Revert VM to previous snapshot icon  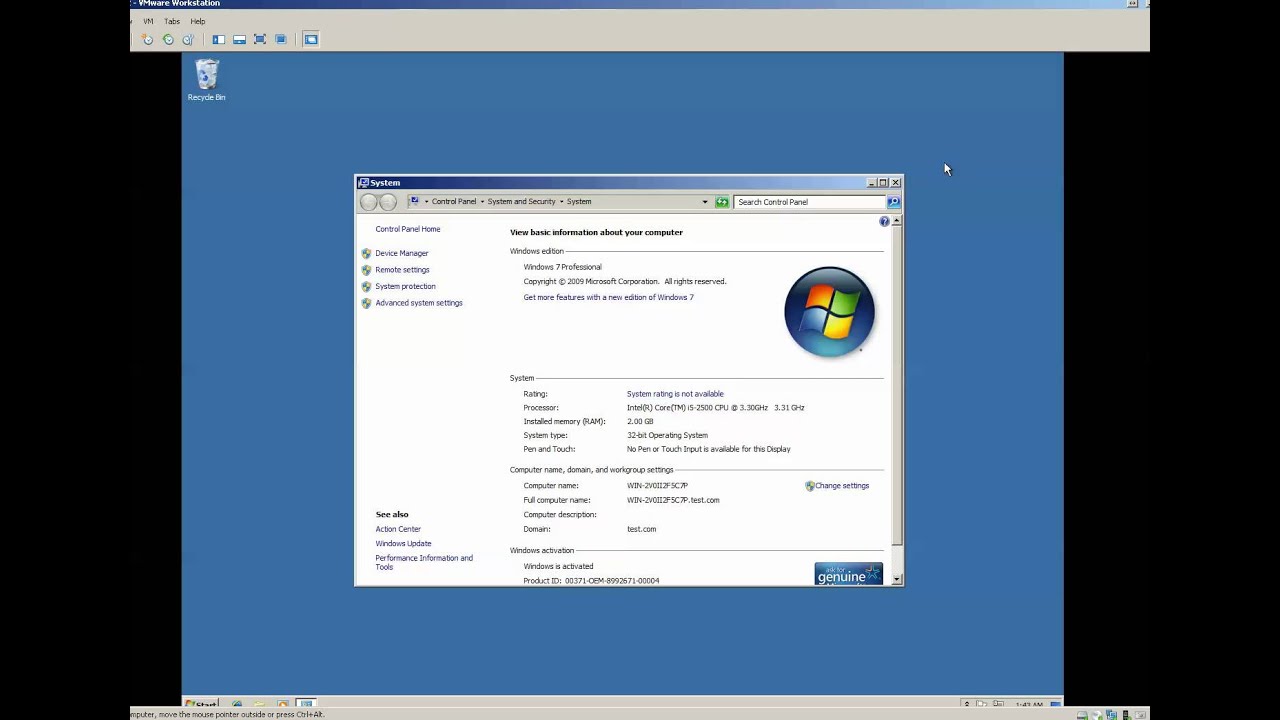pyautogui.click(x=168, y=39)
